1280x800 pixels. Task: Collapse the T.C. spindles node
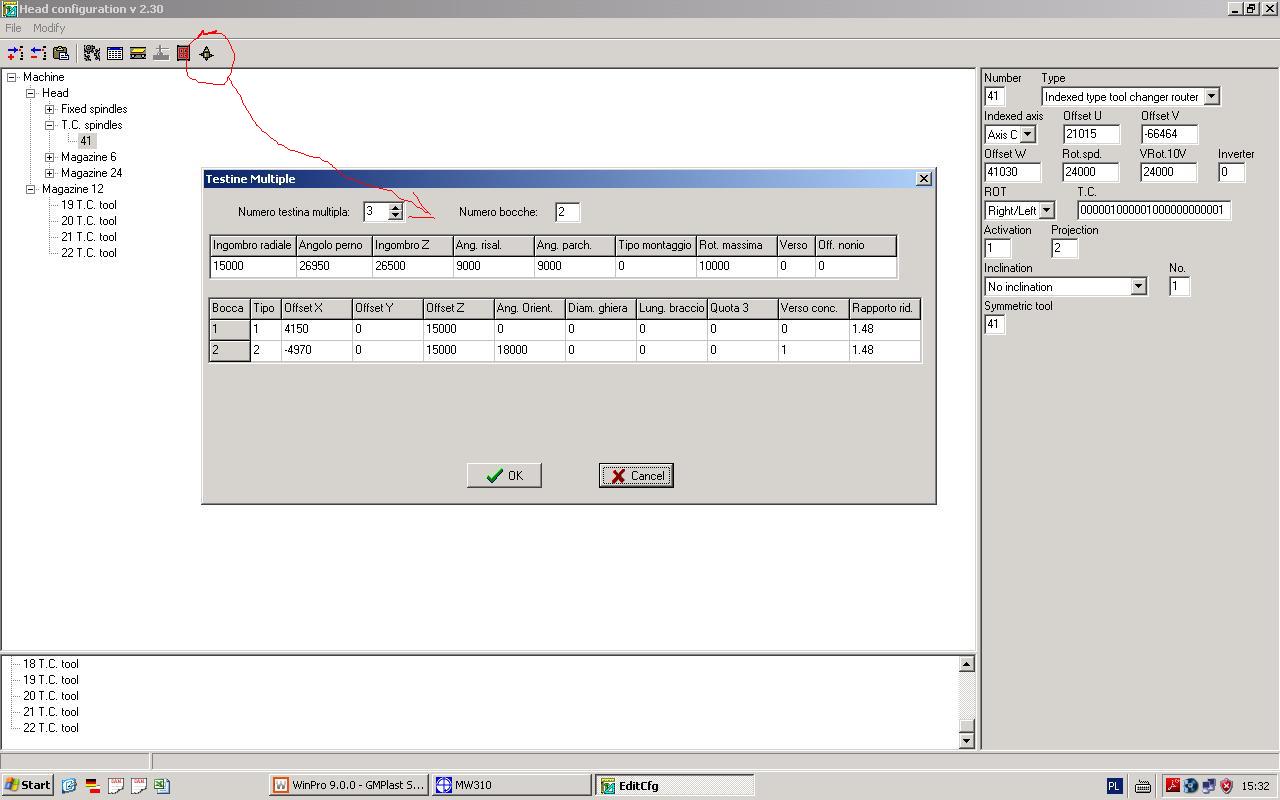tap(50, 125)
